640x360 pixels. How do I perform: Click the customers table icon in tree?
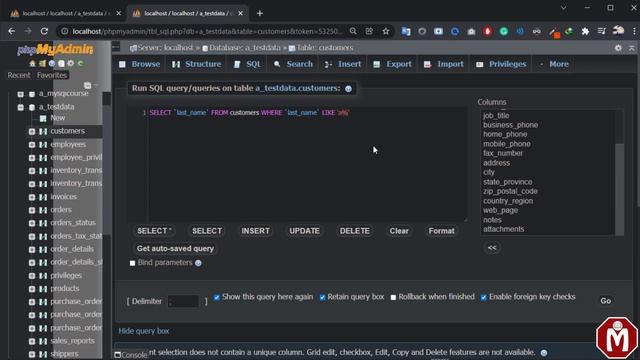click(x=43, y=131)
